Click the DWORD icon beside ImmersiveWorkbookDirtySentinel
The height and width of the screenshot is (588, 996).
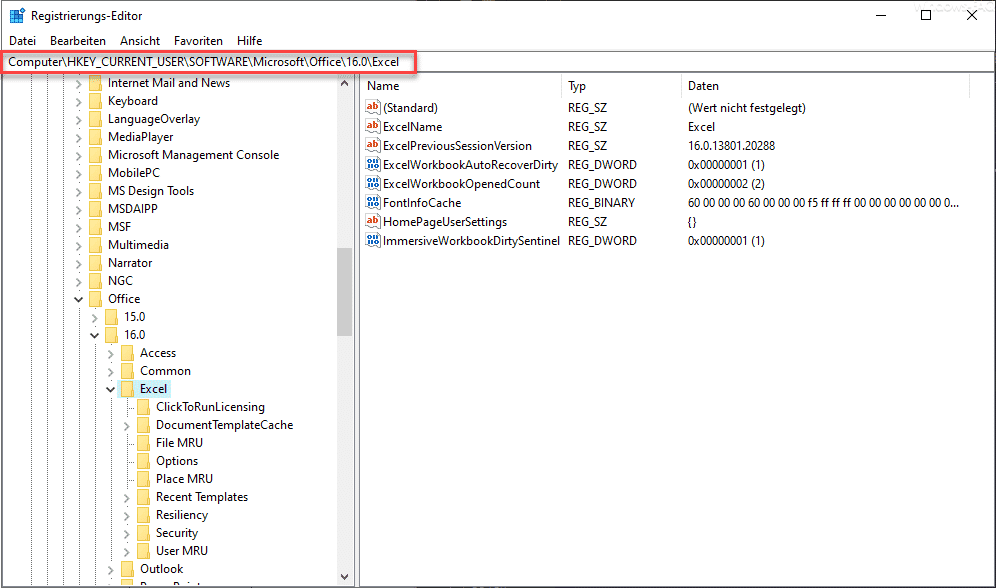coord(373,241)
